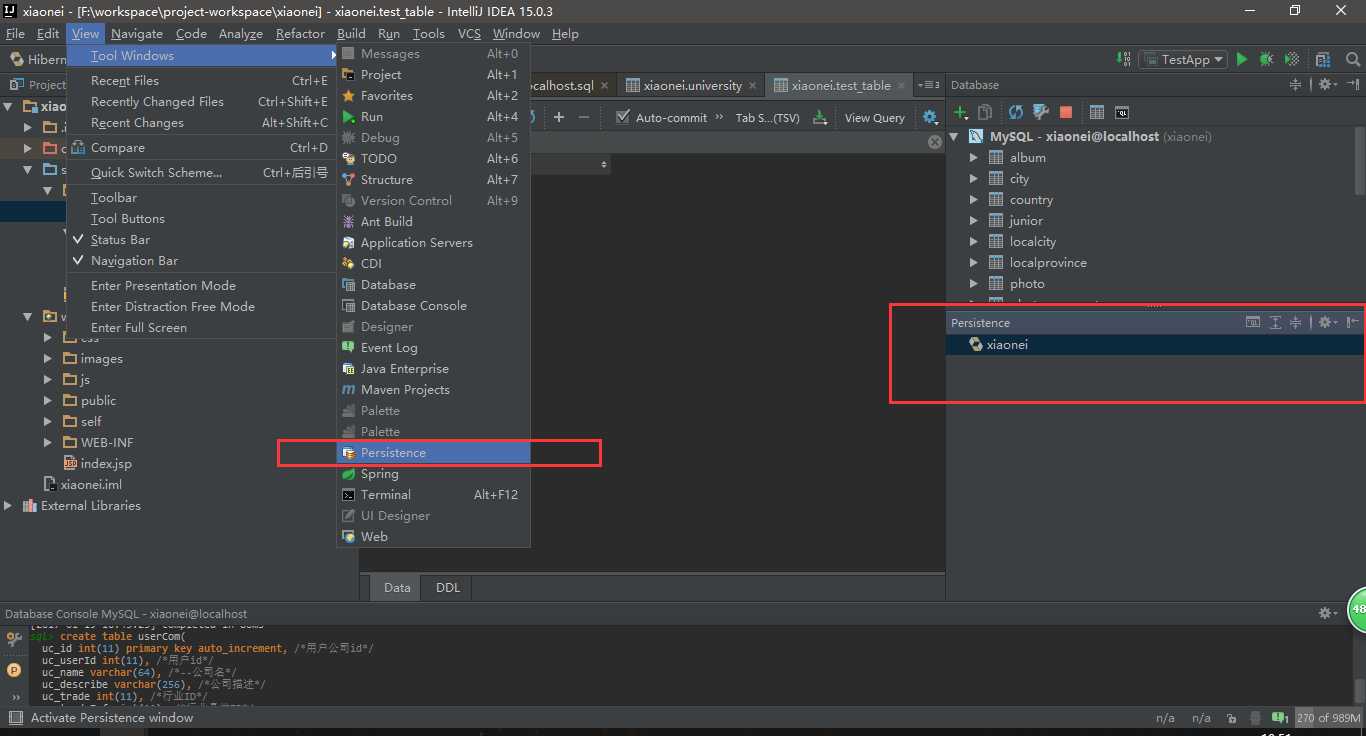This screenshot has height=736, width=1366.
Task: Toggle Navigation Bar in View menu
Action: click(x=134, y=260)
